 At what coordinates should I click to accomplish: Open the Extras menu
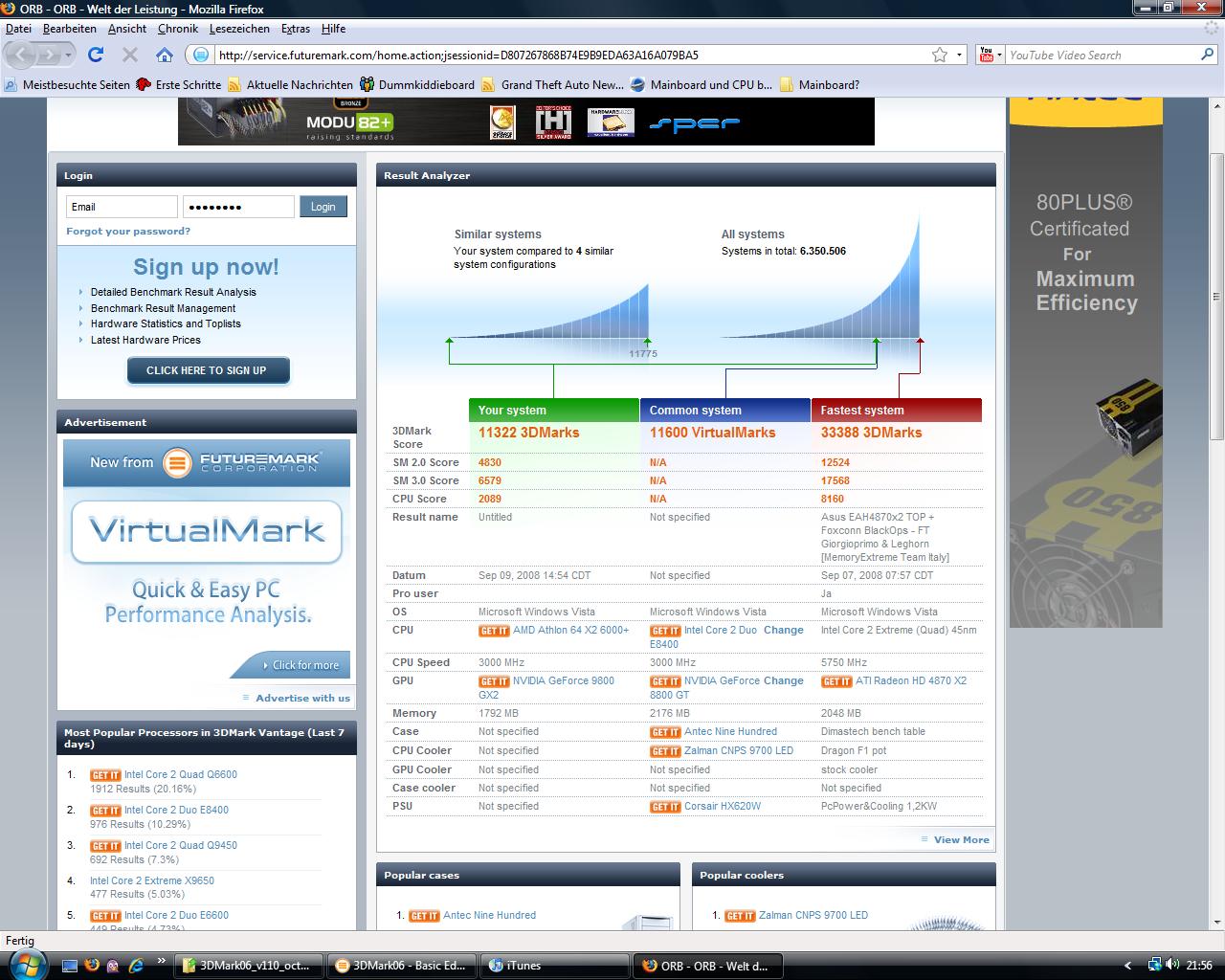(296, 29)
